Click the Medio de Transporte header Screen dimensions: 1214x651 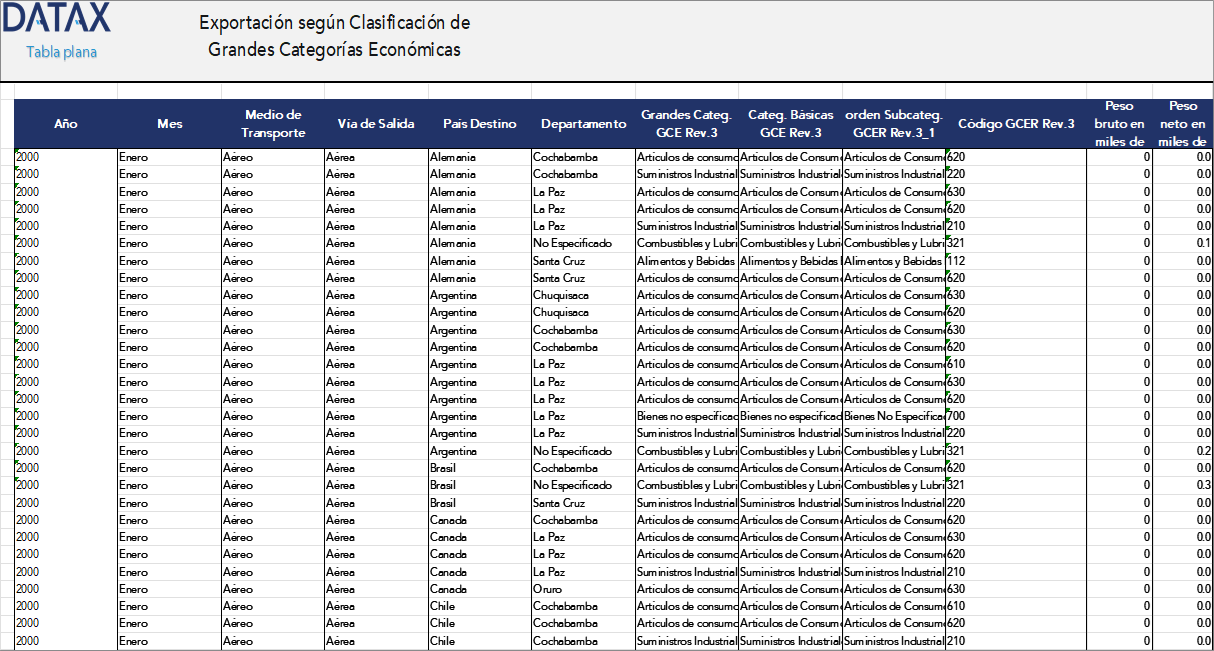click(273, 124)
